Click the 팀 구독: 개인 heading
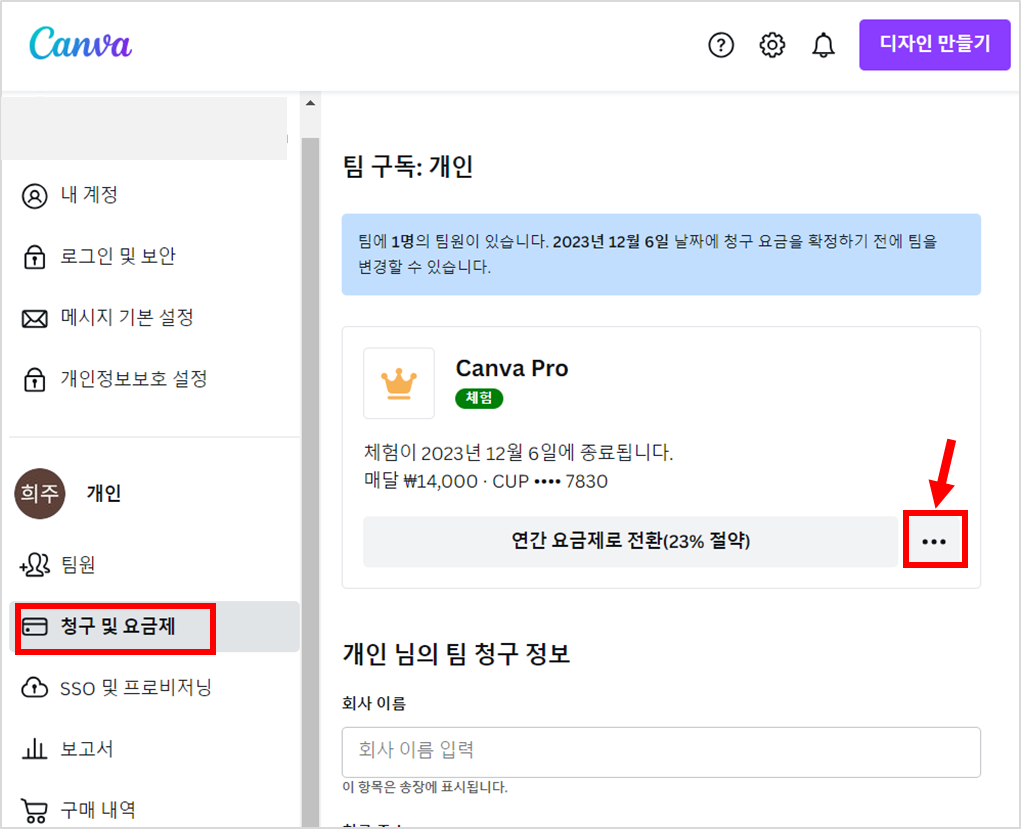The height and width of the screenshot is (829, 1021). click(x=408, y=166)
